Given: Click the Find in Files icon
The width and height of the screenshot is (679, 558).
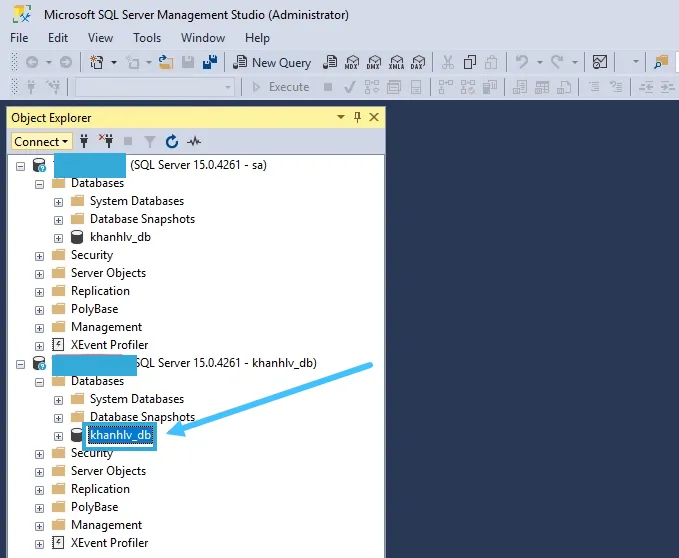Looking at the screenshot, I should pyautogui.click(x=661, y=62).
